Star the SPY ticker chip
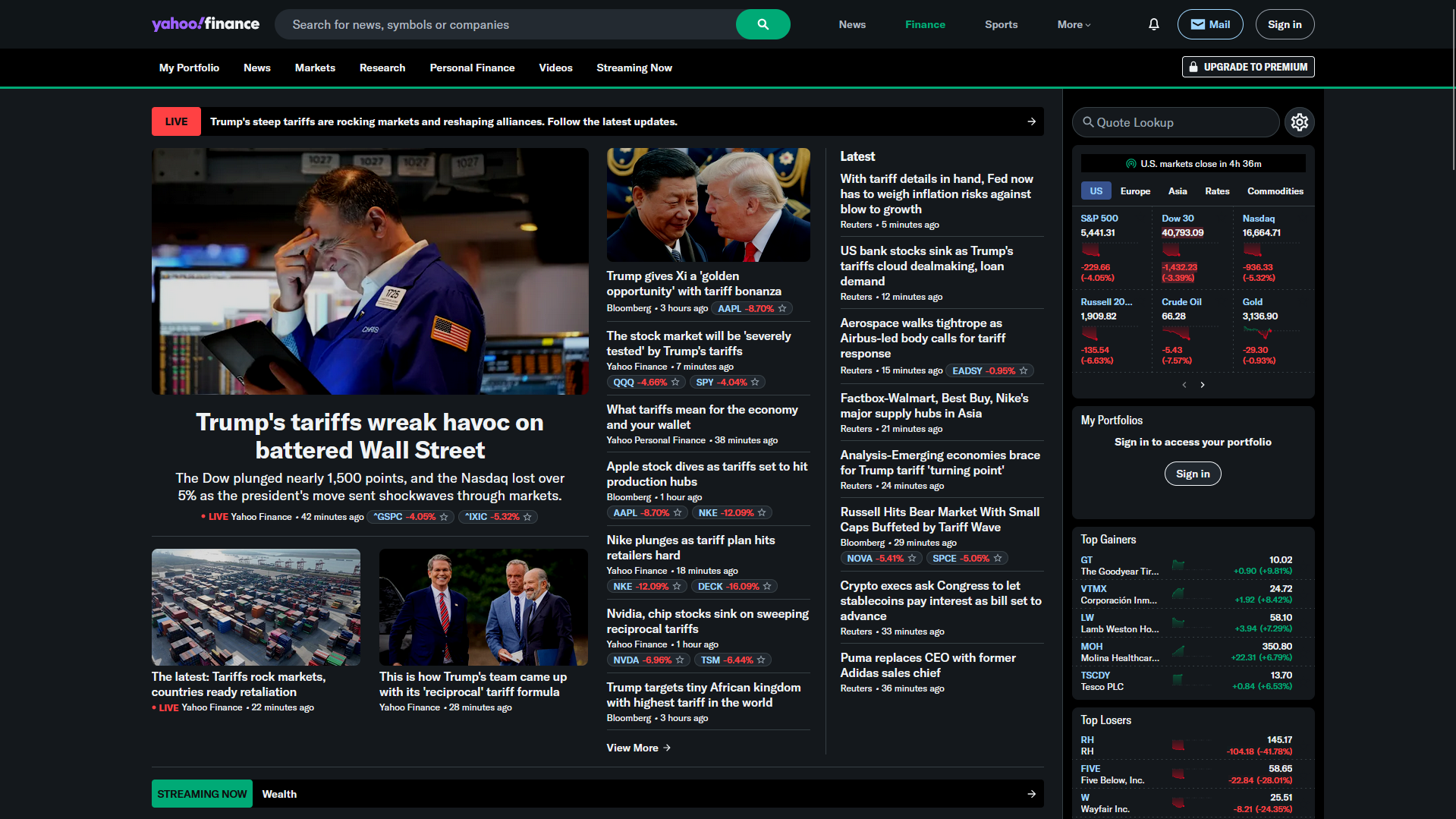 point(755,383)
